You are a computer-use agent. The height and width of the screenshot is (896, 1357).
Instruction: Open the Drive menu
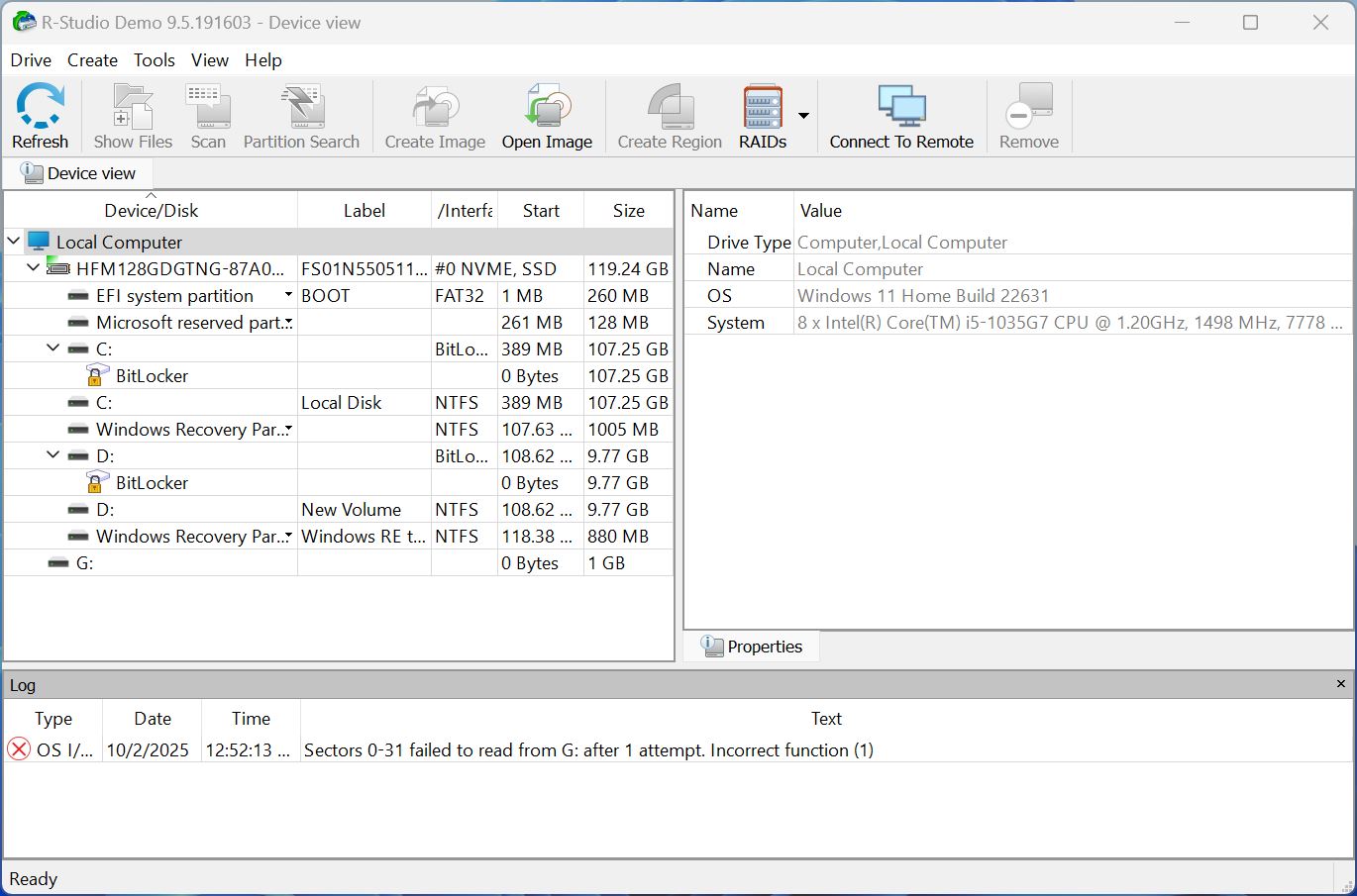pyautogui.click(x=30, y=59)
